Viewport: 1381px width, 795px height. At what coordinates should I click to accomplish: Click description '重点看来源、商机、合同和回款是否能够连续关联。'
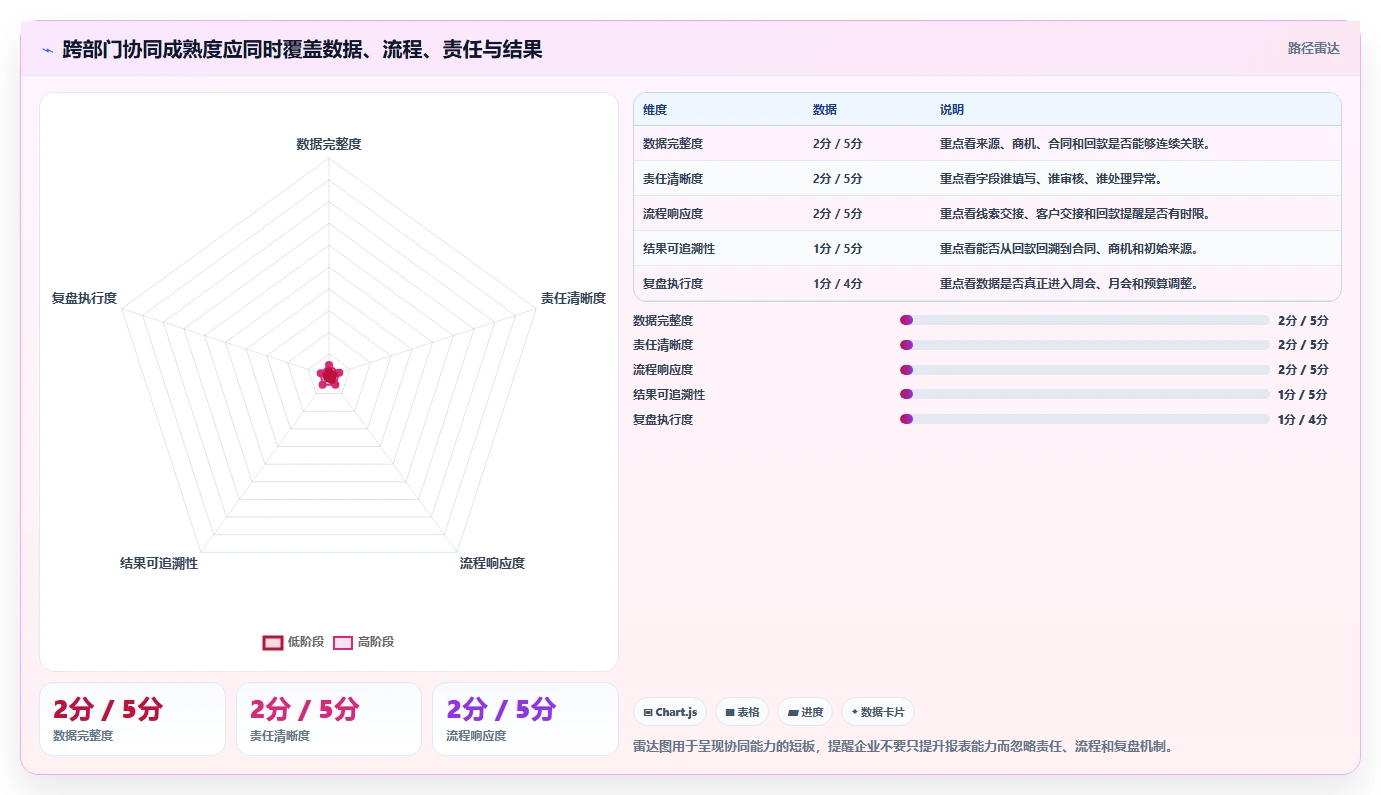coord(1076,144)
